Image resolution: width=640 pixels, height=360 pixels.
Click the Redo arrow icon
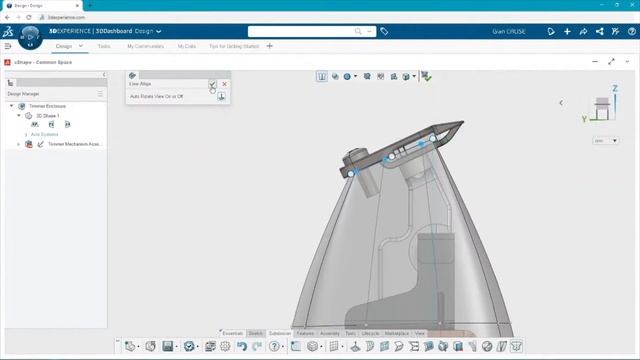tap(257, 346)
